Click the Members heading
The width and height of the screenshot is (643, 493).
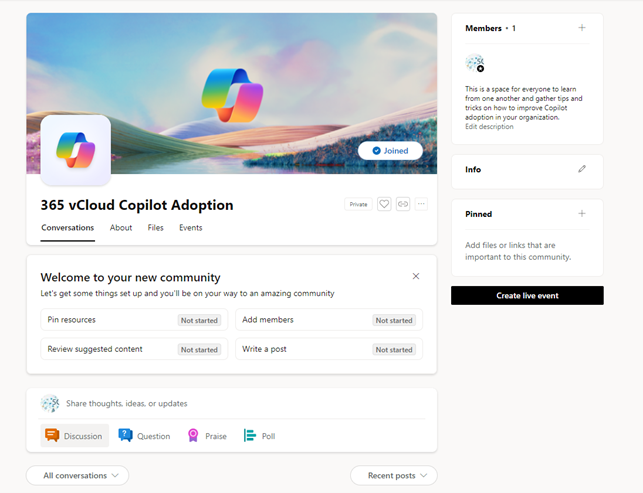pyautogui.click(x=483, y=28)
